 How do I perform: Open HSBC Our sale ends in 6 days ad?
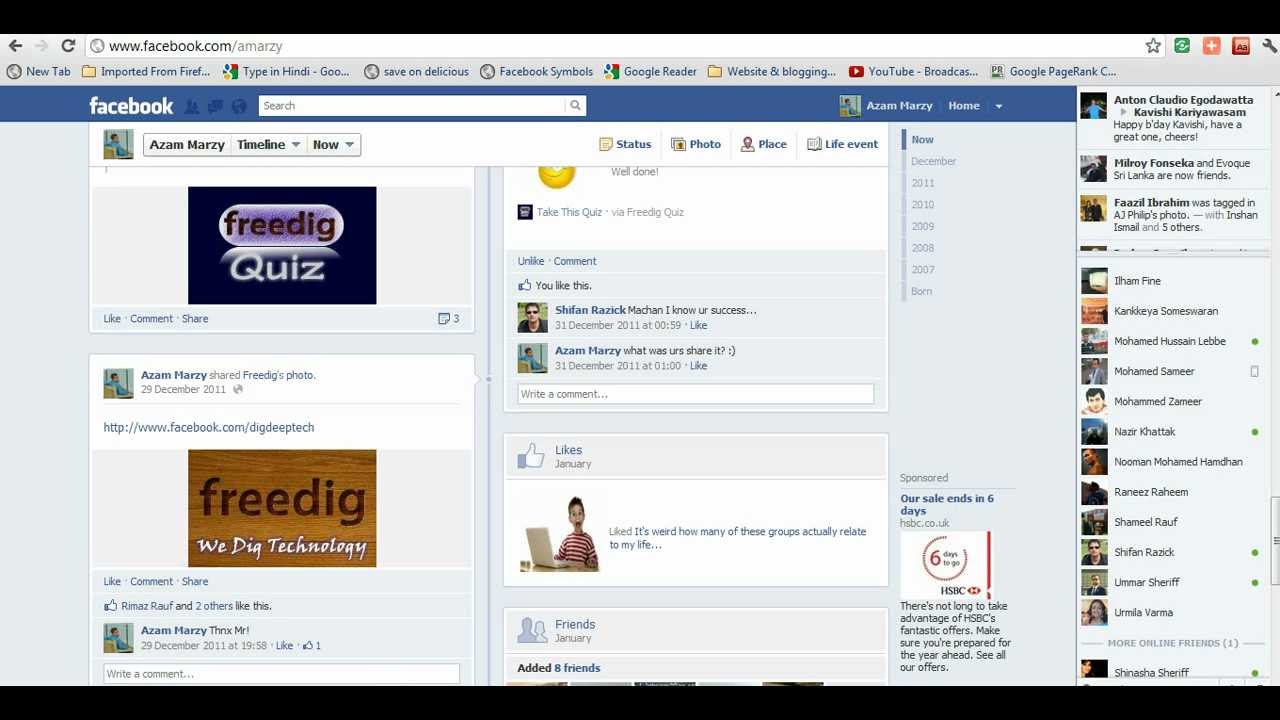click(x=947, y=505)
